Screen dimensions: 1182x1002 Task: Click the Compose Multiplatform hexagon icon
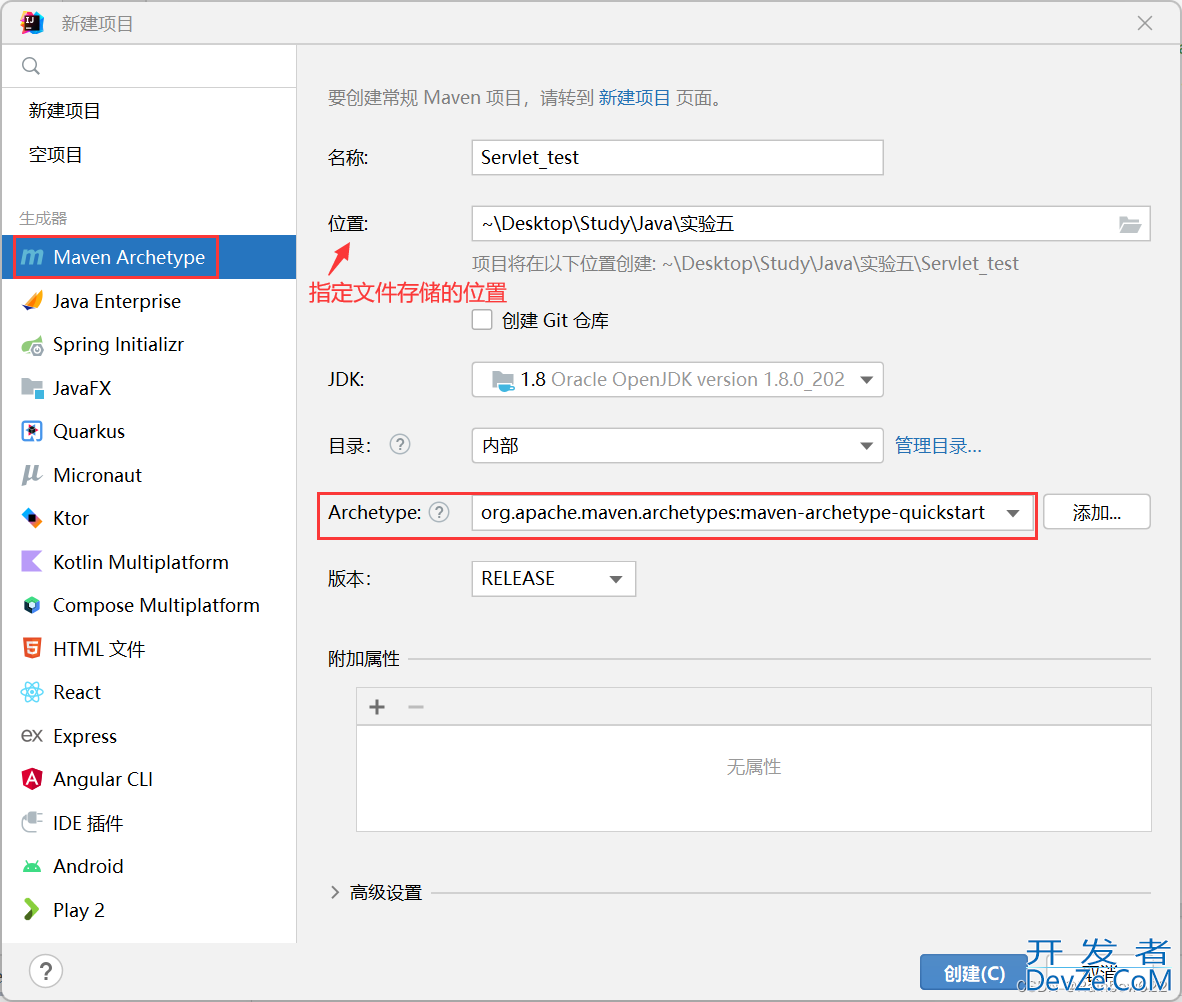pyautogui.click(x=32, y=605)
